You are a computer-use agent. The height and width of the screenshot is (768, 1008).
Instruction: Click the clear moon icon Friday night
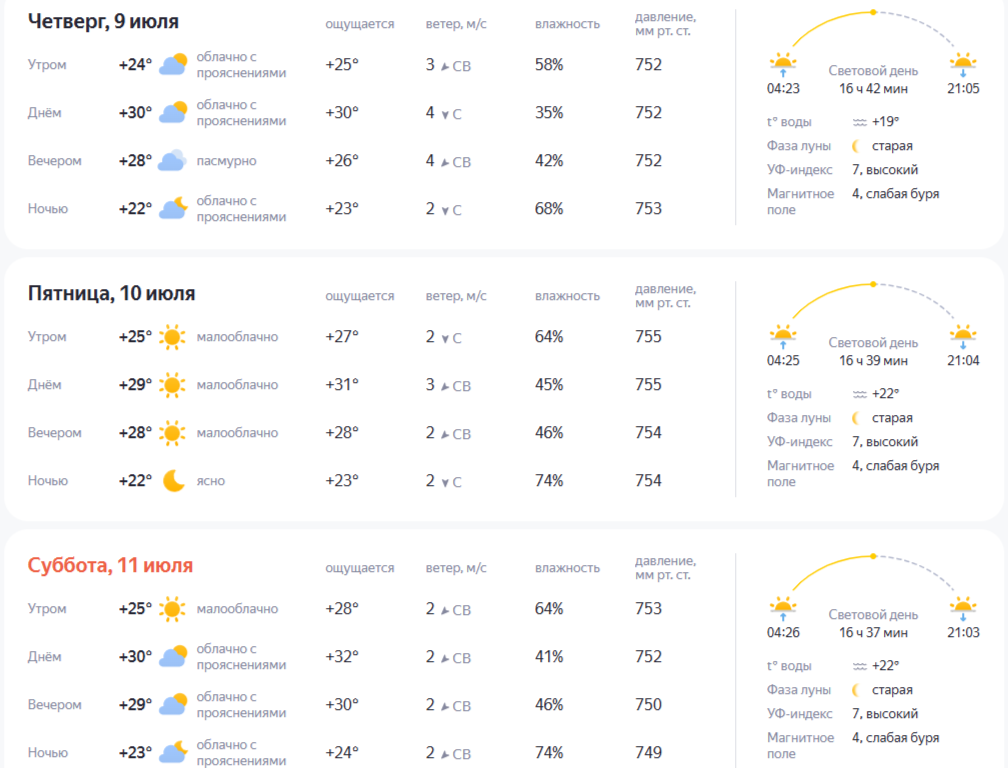click(174, 481)
